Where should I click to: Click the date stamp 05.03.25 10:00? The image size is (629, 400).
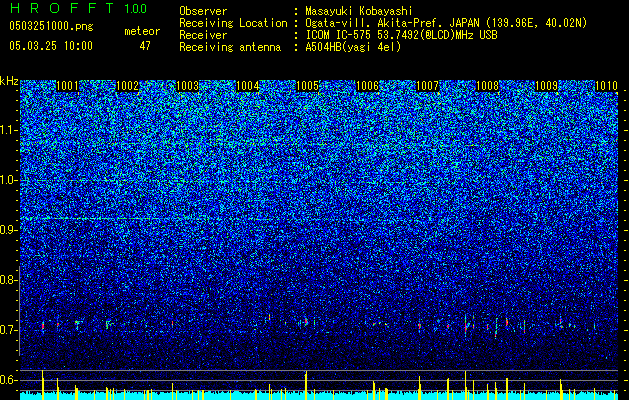click(51, 45)
